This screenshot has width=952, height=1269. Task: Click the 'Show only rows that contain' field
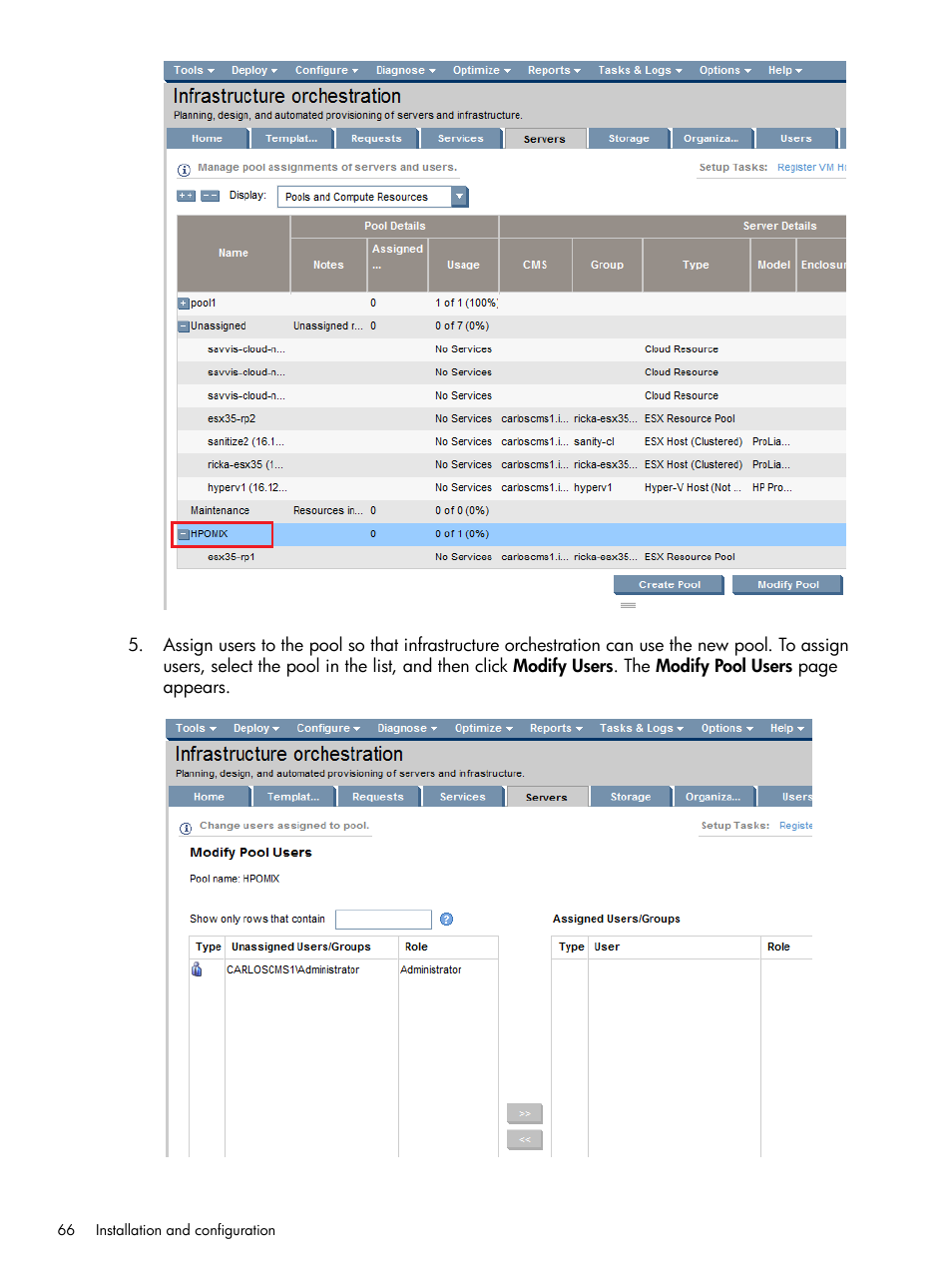pyautogui.click(x=383, y=920)
